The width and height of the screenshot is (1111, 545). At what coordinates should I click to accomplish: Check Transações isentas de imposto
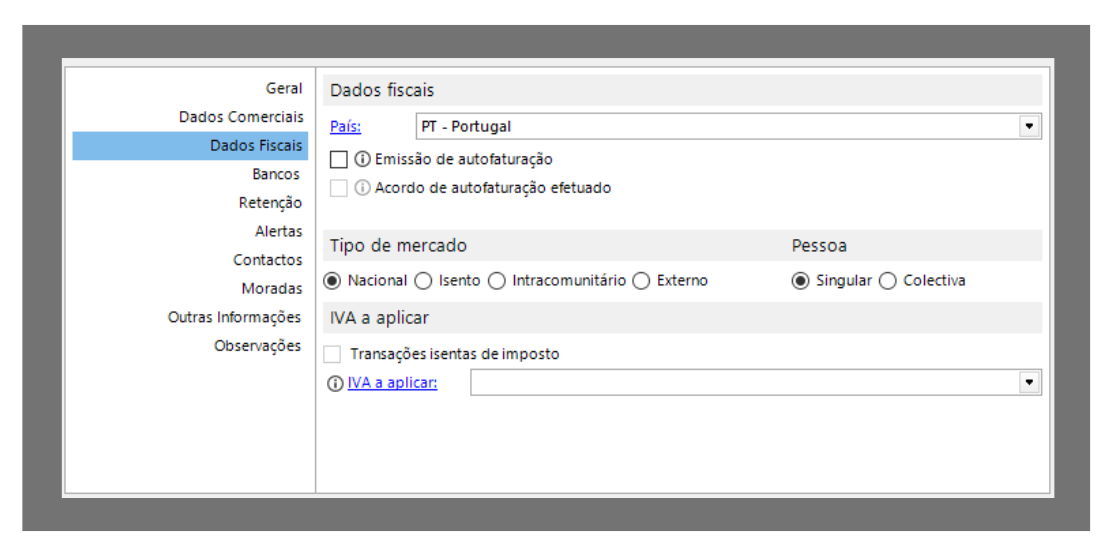click(333, 354)
